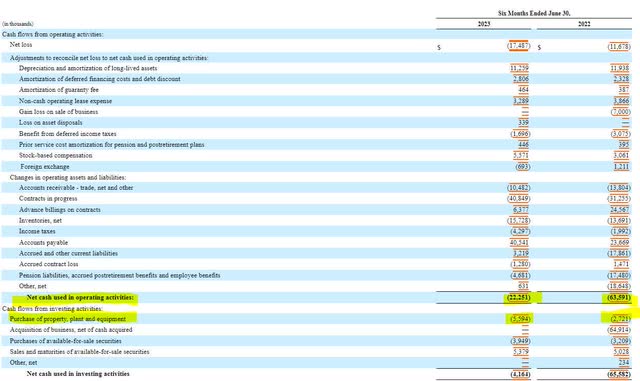Click "Accrued and other current liabilities" label
This screenshot has width=640, height=381.
coord(68,254)
